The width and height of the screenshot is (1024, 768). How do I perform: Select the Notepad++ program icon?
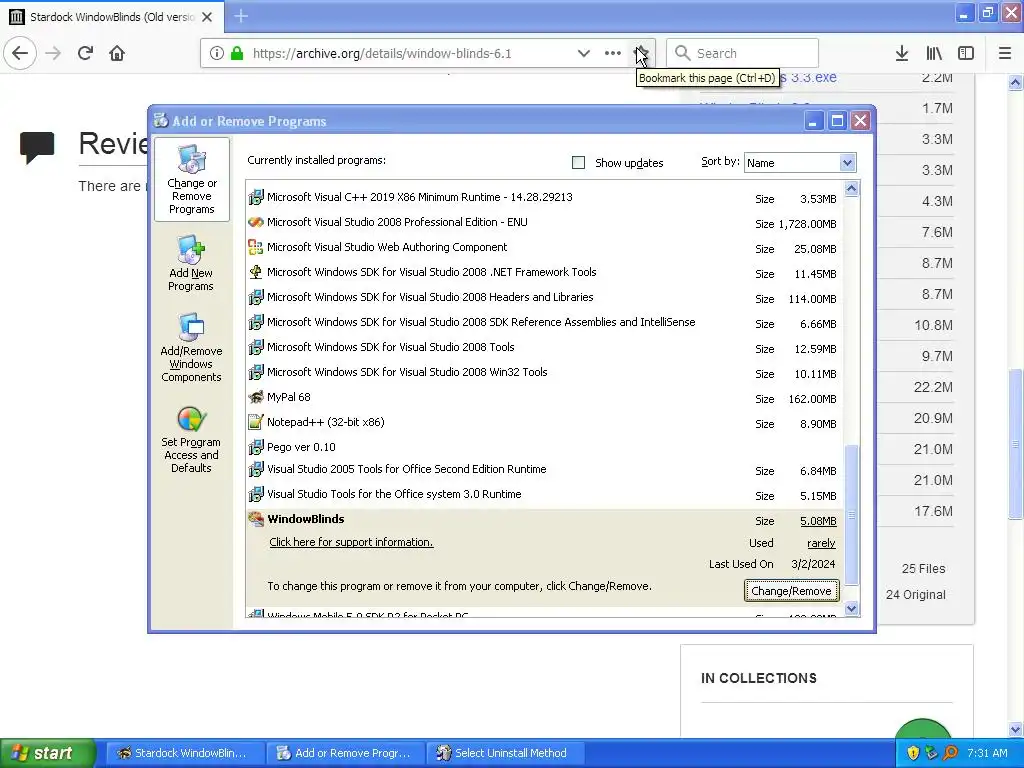255,422
